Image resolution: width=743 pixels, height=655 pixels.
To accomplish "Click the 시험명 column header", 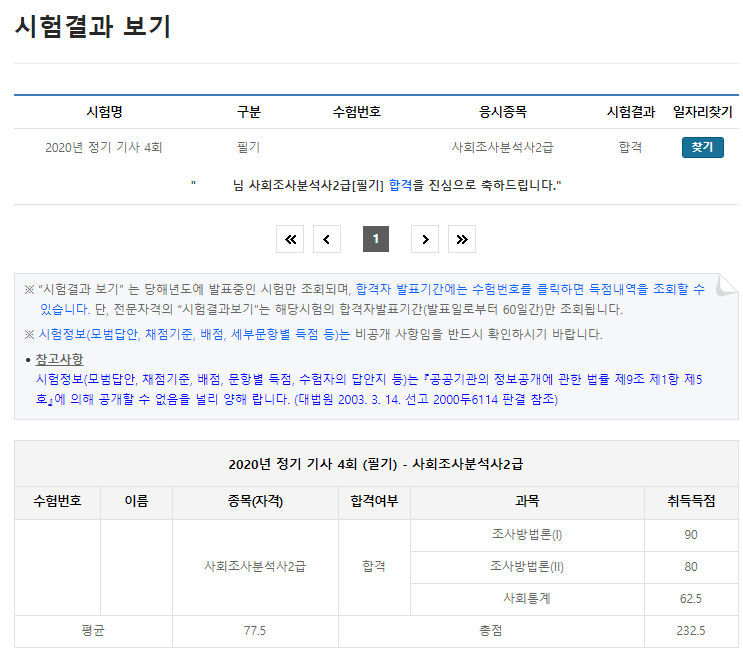I will click(104, 112).
